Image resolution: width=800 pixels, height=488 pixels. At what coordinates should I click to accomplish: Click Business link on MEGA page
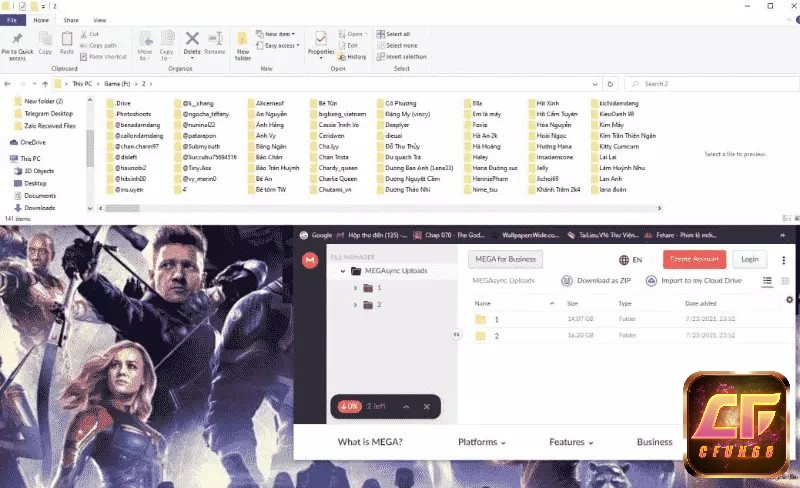(x=655, y=442)
